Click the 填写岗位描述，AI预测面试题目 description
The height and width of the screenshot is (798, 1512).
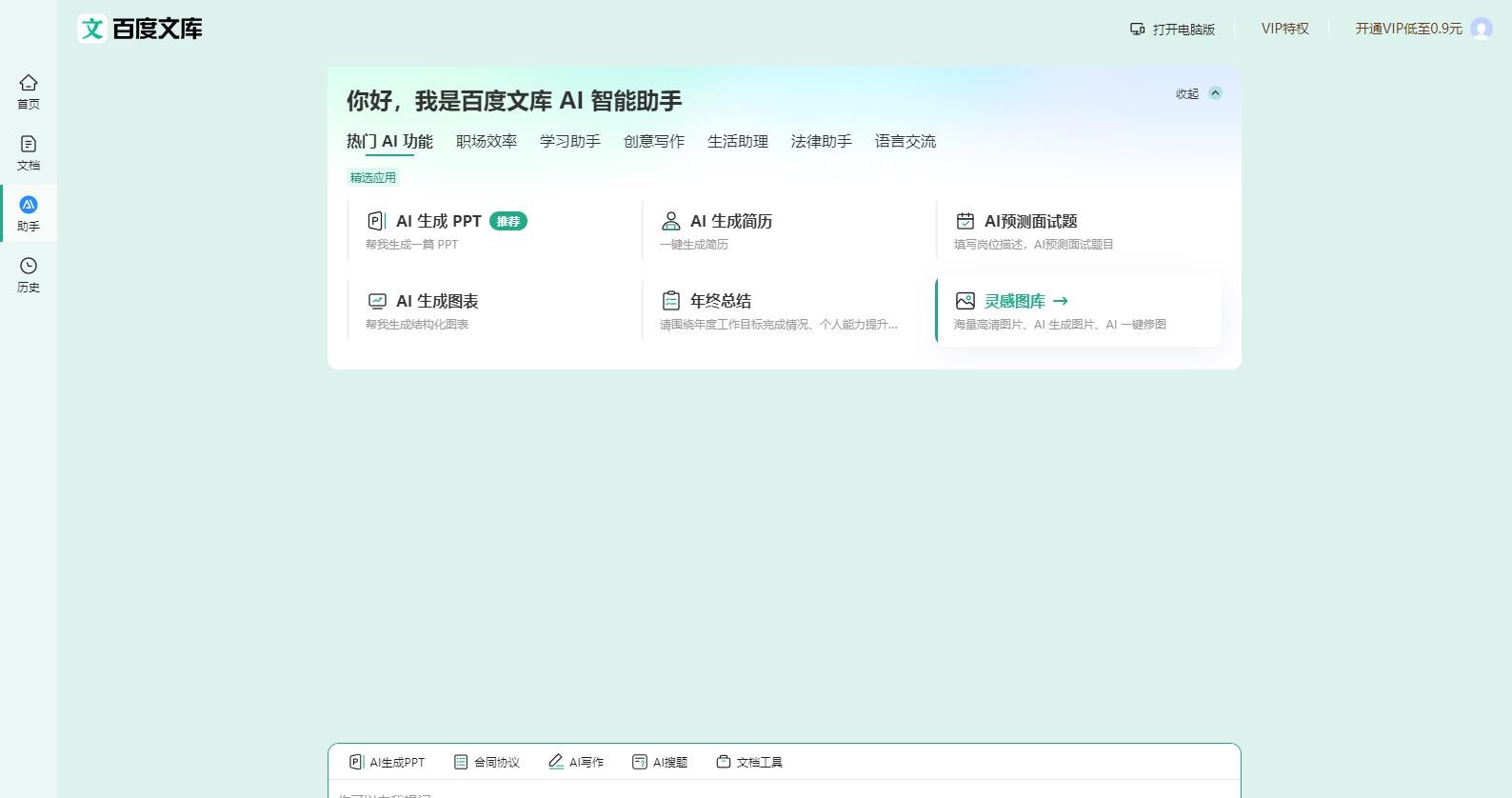(1034, 245)
